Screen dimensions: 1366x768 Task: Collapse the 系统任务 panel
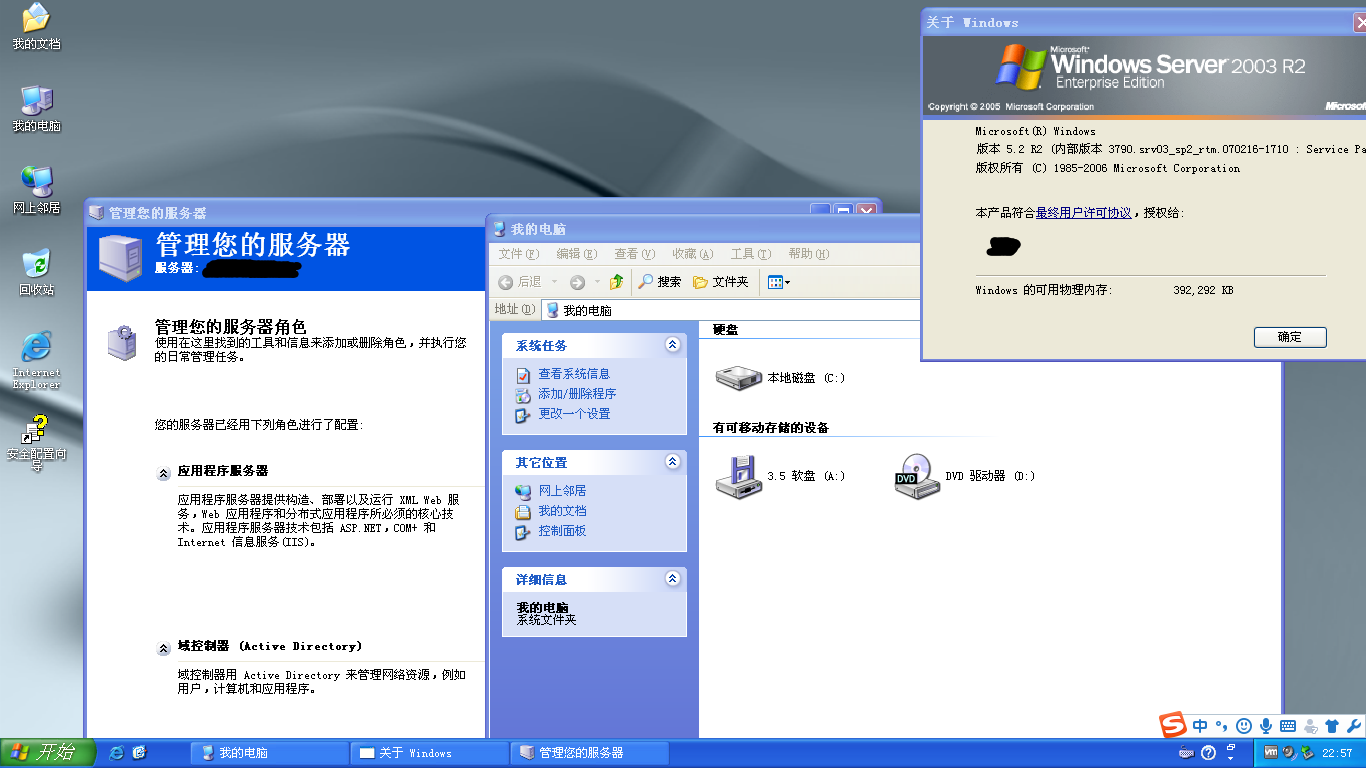[674, 344]
